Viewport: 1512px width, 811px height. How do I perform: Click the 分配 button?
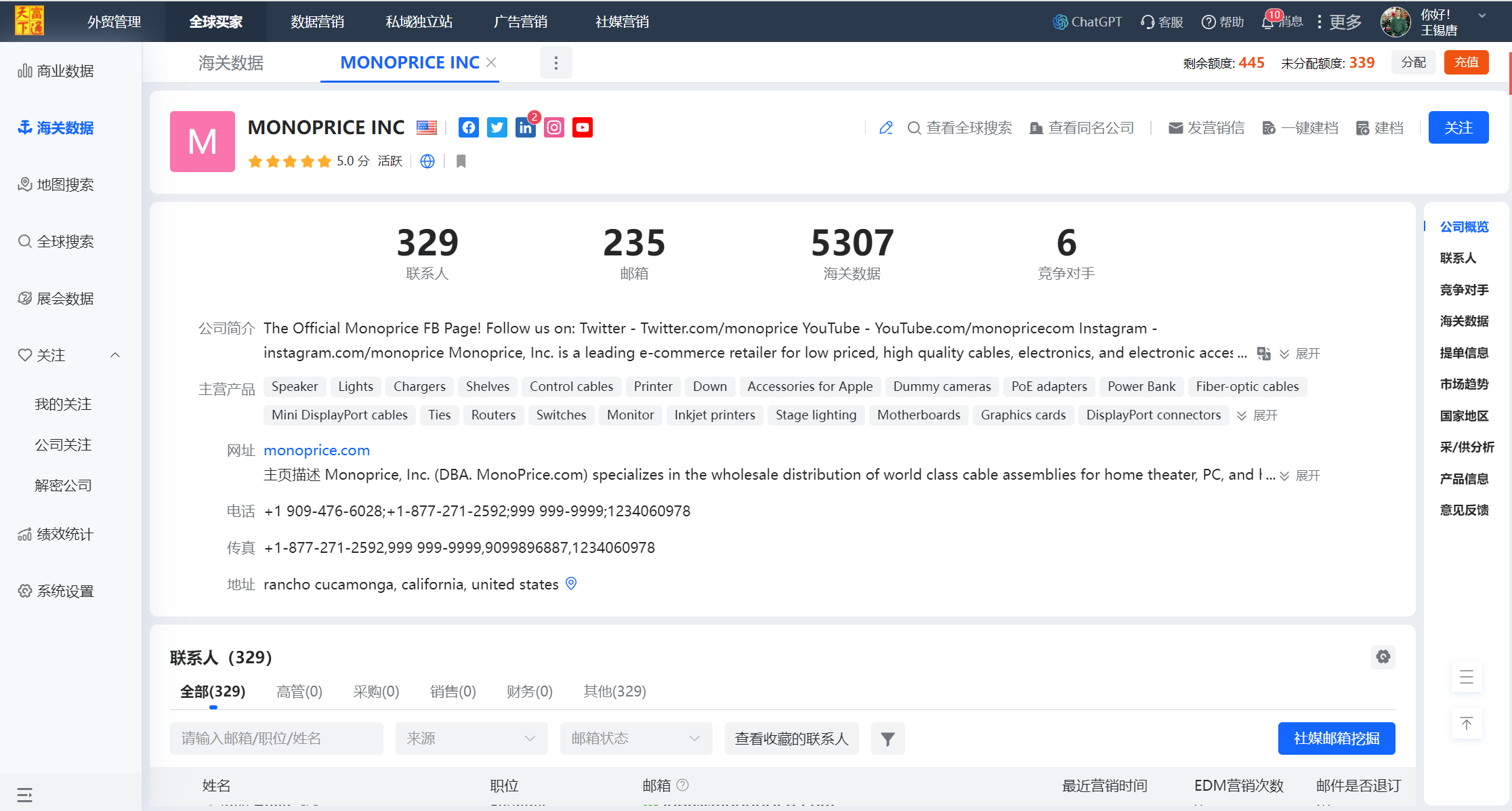(x=1414, y=62)
